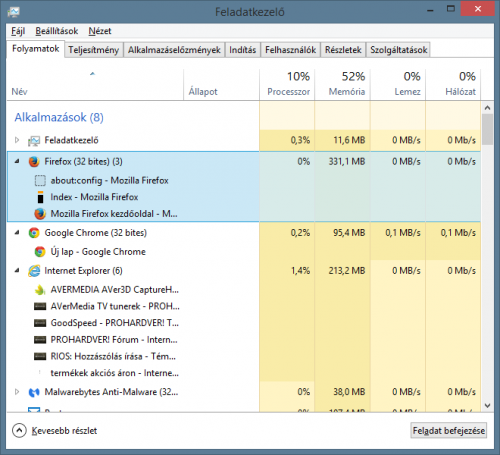
Task: Expand the Feladatkezelő process group
Action: pos(17,140)
